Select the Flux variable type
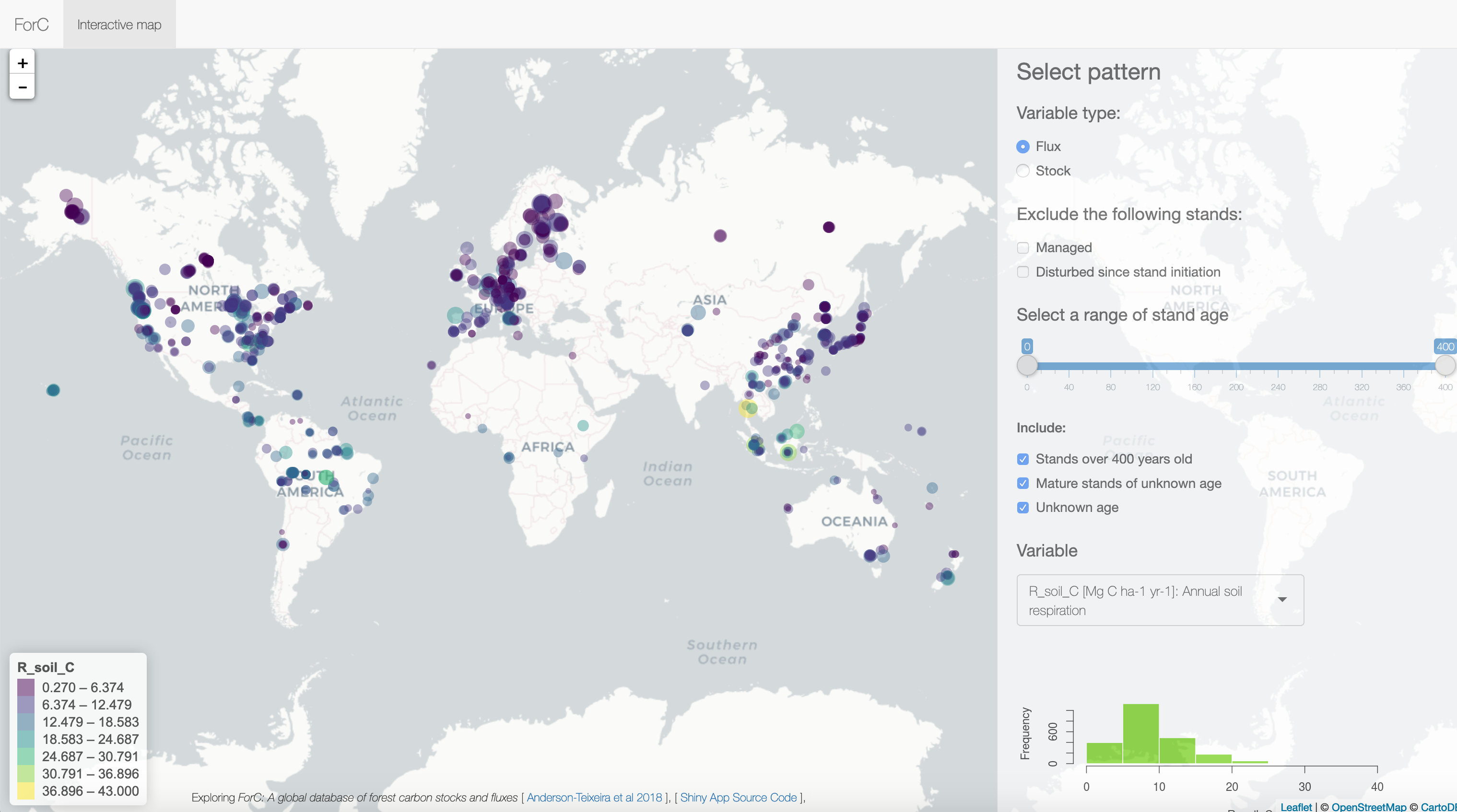 [x=1022, y=147]
